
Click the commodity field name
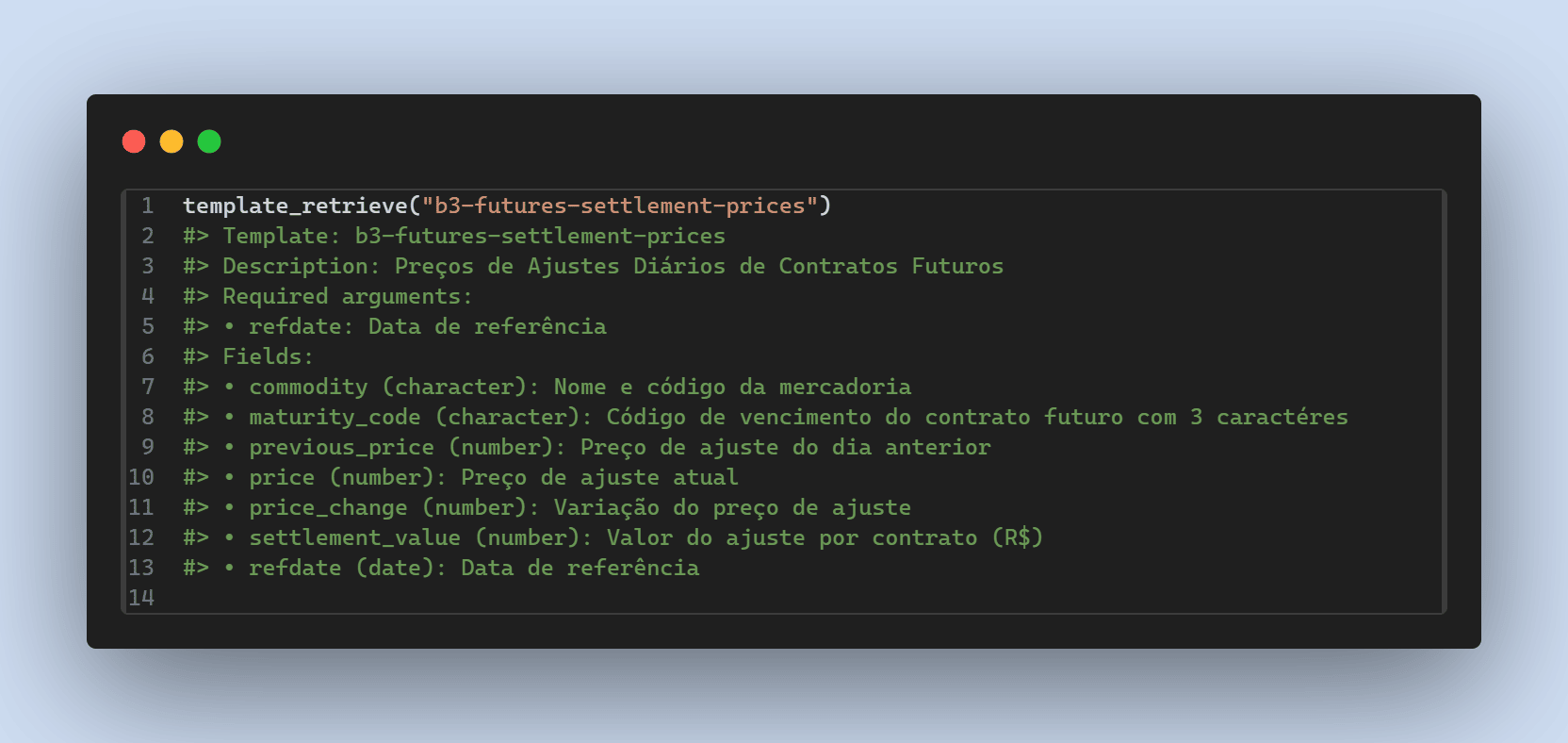pos(308,387)
